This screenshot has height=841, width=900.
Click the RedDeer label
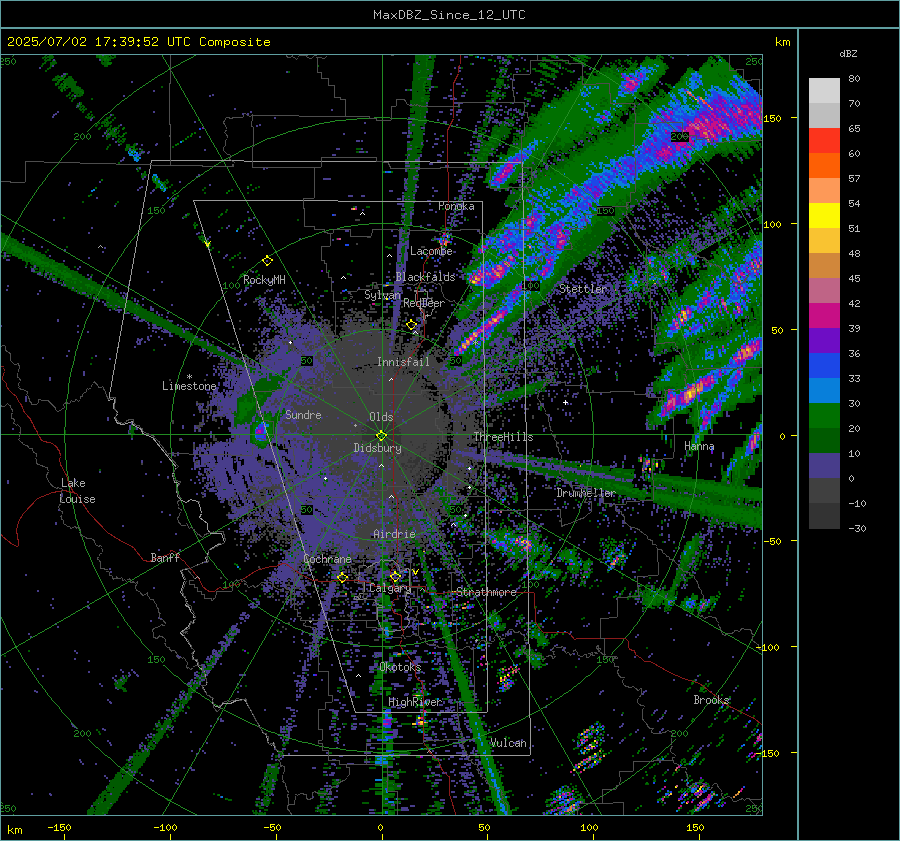pyautogui.click(x=424, y=303)
